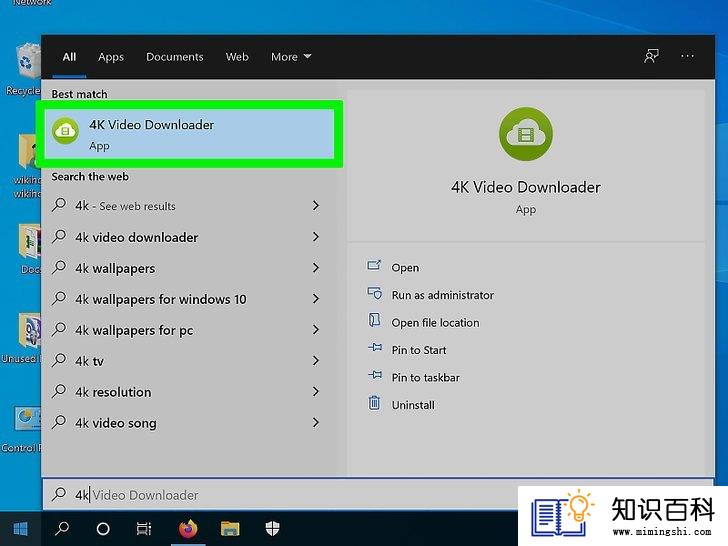728x546 pixels.
Task: Expand arrow next to '4k resolution'
Action: click(x=316, y=392)
